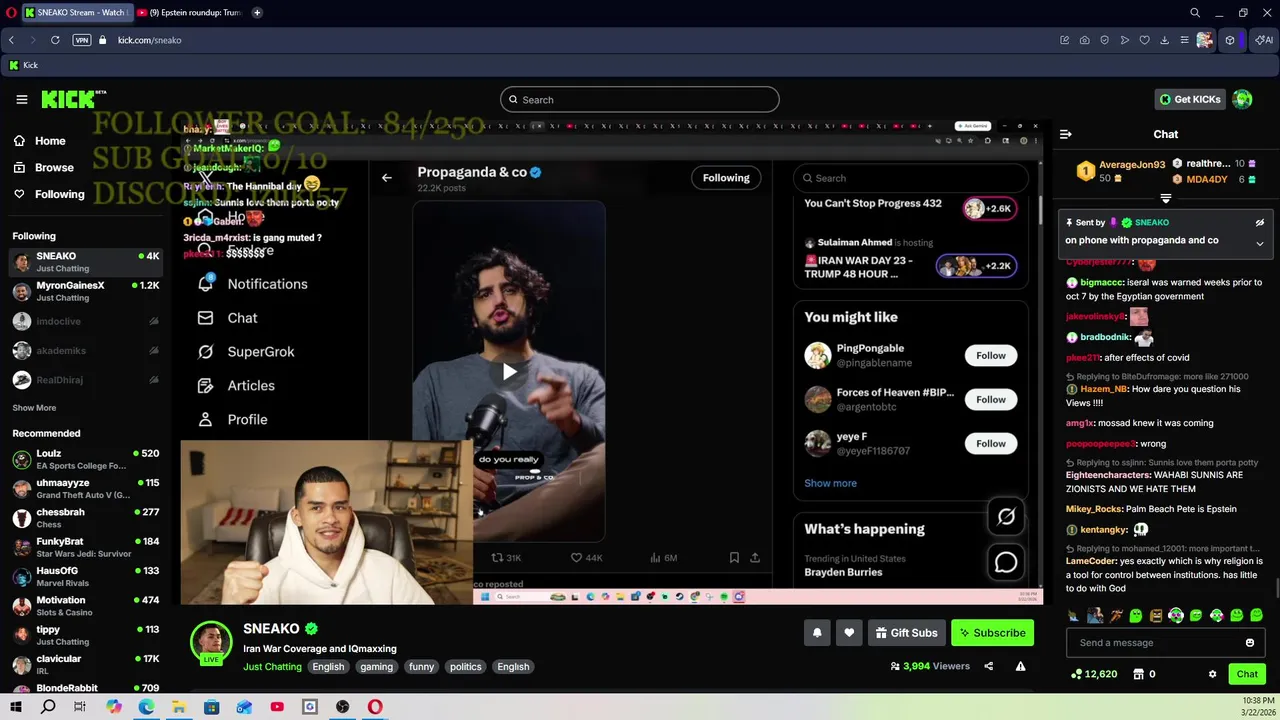Open browser downloads icon

[1164, 40]
